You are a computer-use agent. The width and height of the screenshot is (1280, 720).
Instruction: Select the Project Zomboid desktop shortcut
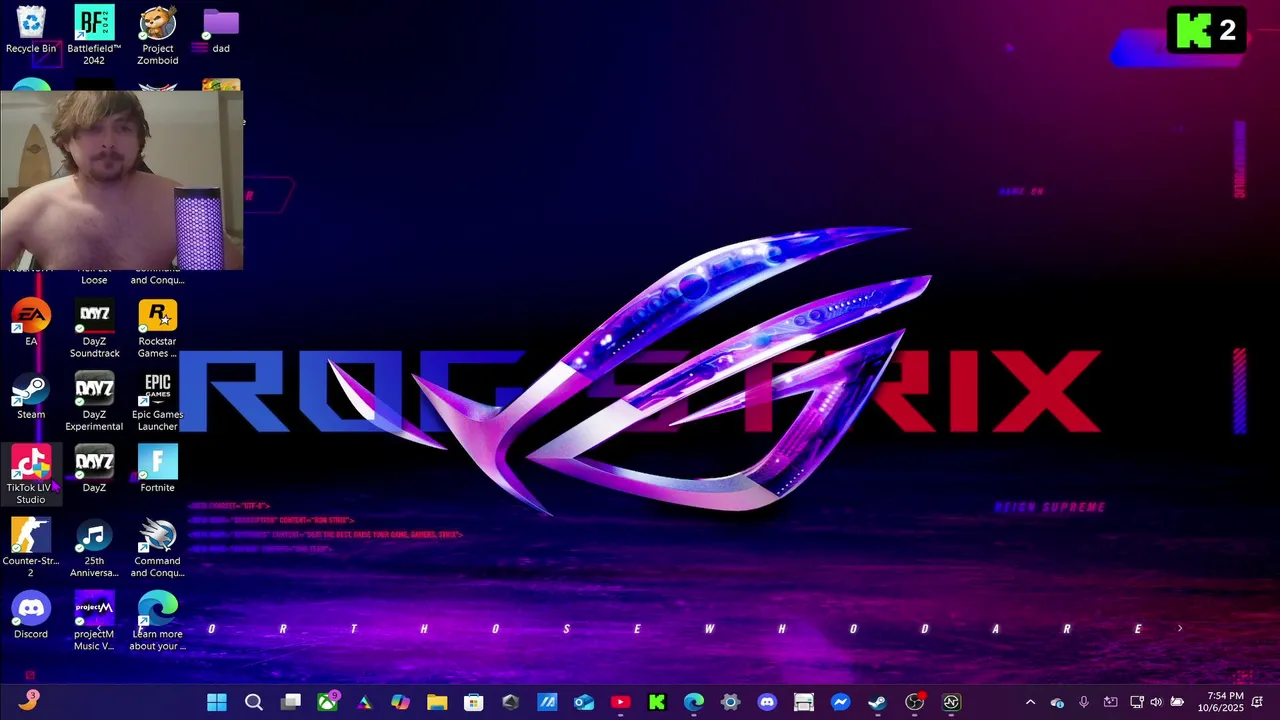(x=157, y=35)
